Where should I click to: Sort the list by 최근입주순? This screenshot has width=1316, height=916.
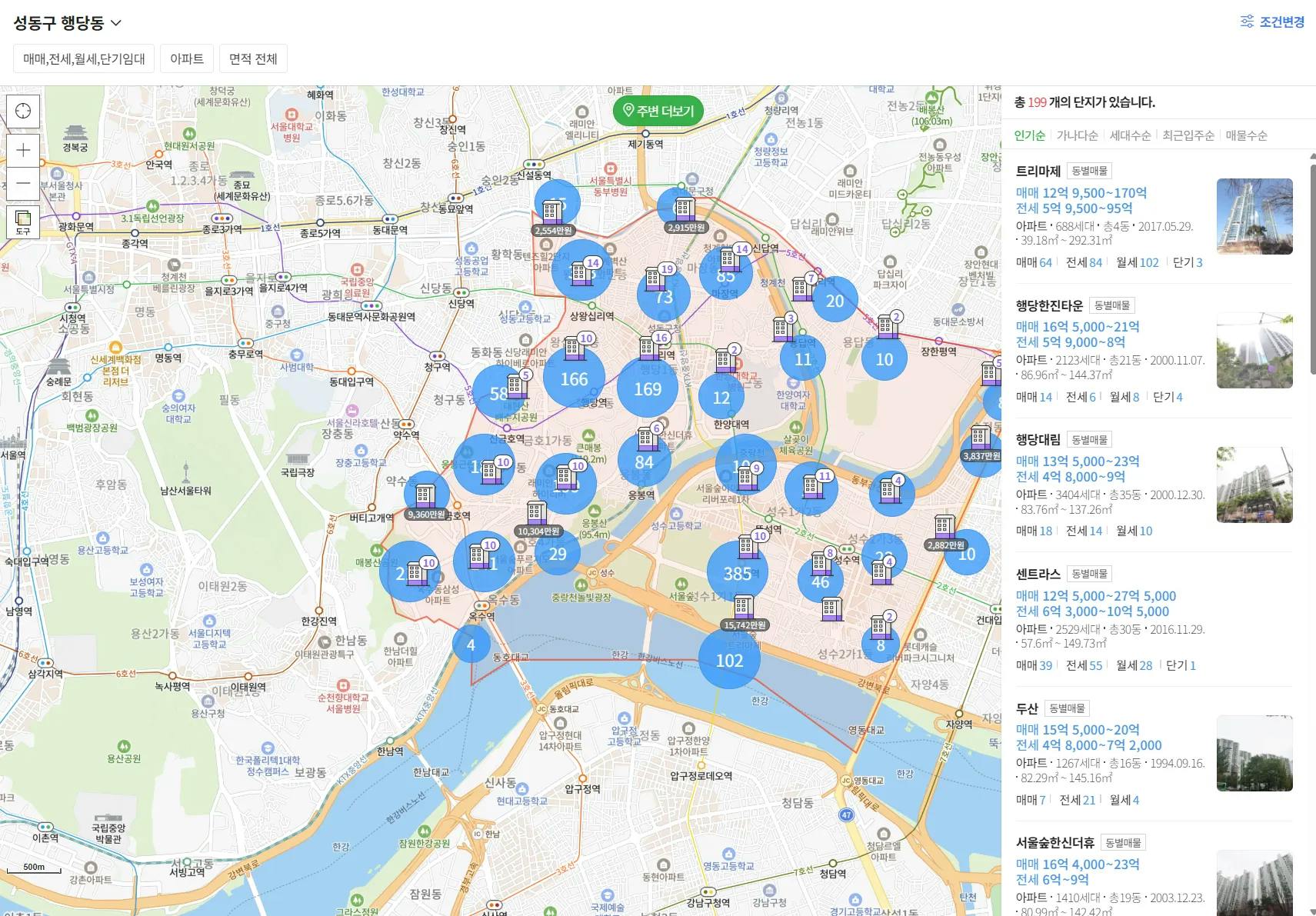pyautogui.click(x=1188, y=135)
